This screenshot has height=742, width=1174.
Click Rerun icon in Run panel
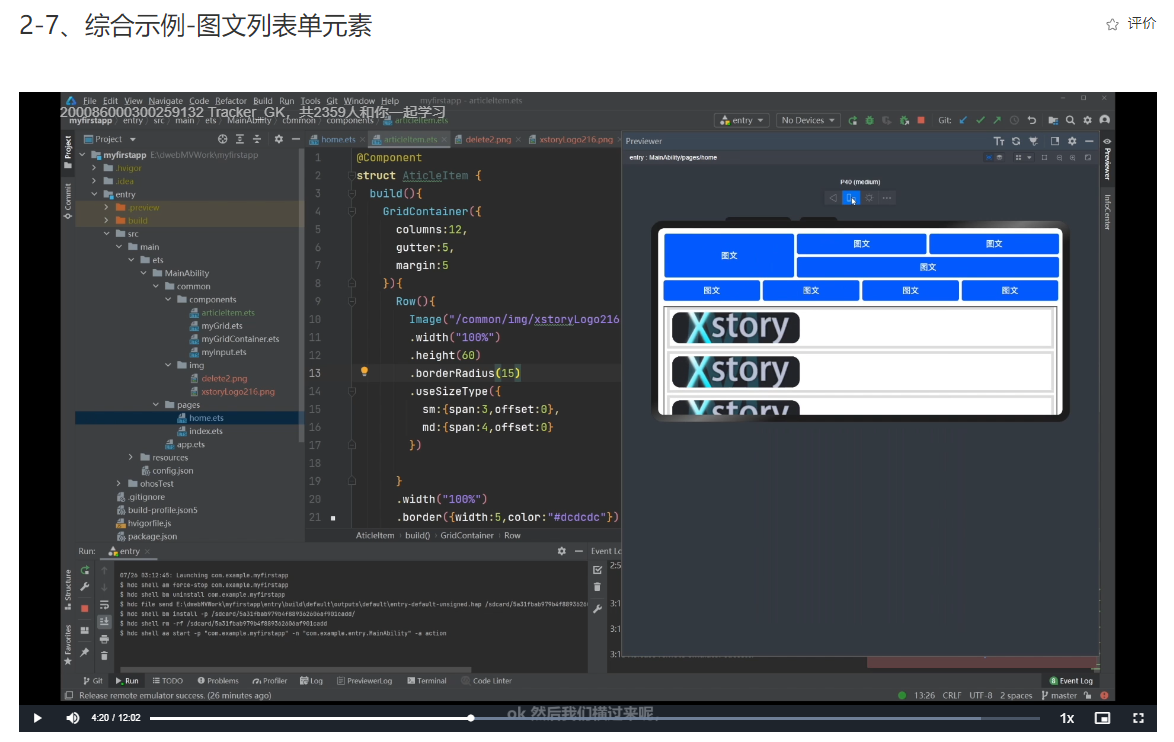[85, 571]
